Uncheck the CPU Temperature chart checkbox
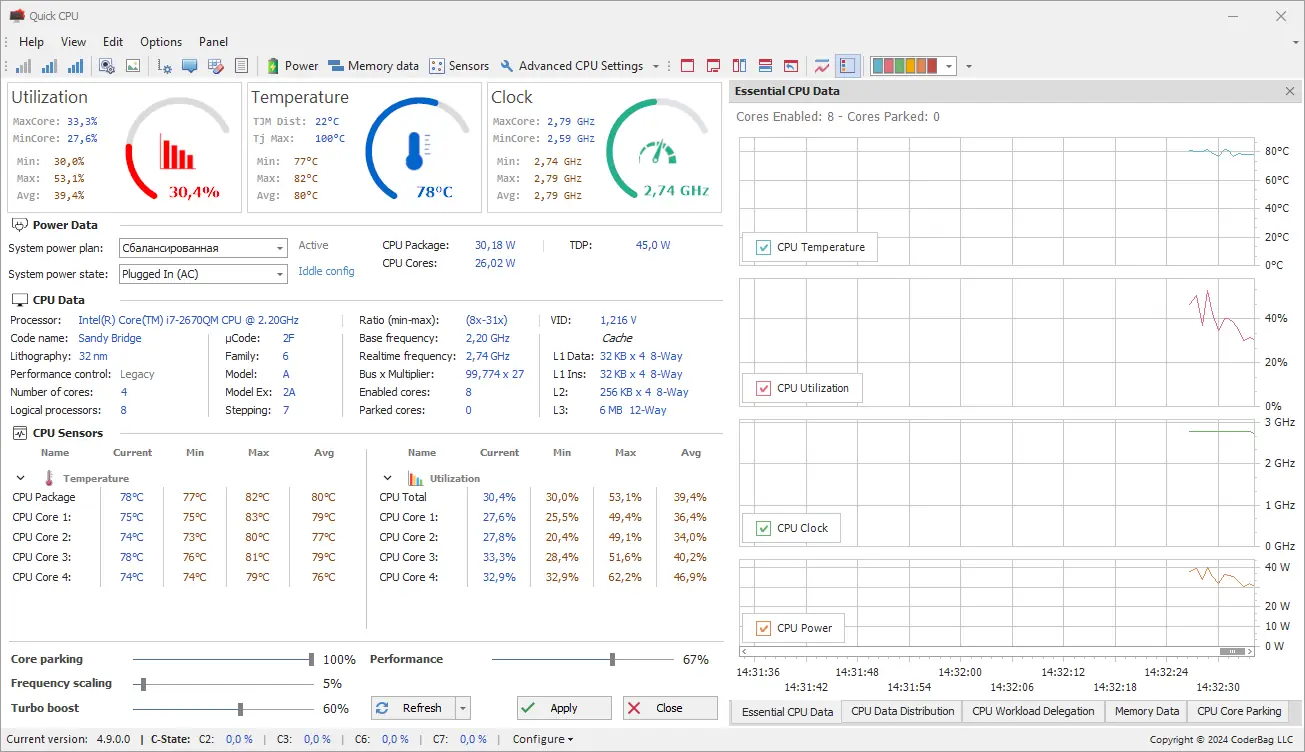 point(764,247)
